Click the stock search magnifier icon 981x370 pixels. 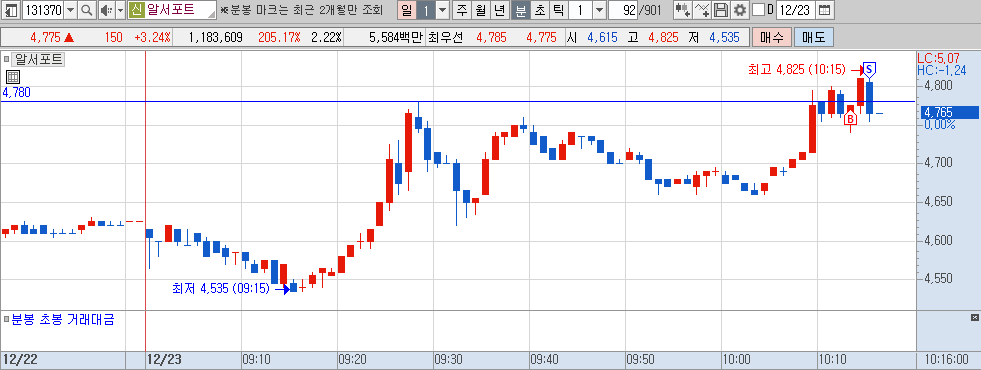(x=87, y=10)
